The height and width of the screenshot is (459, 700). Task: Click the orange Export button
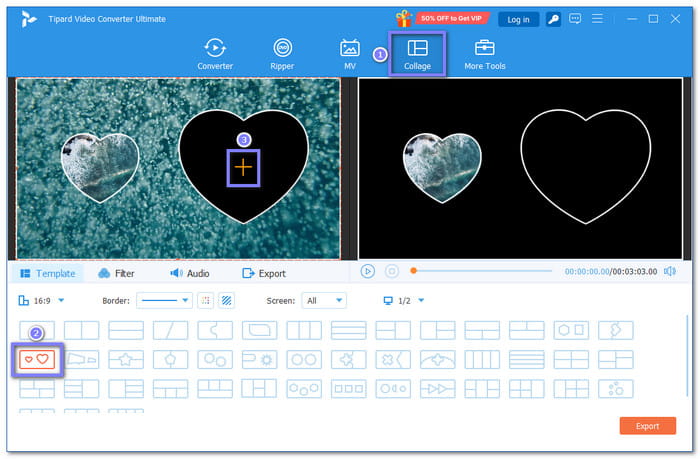point(647,426)
